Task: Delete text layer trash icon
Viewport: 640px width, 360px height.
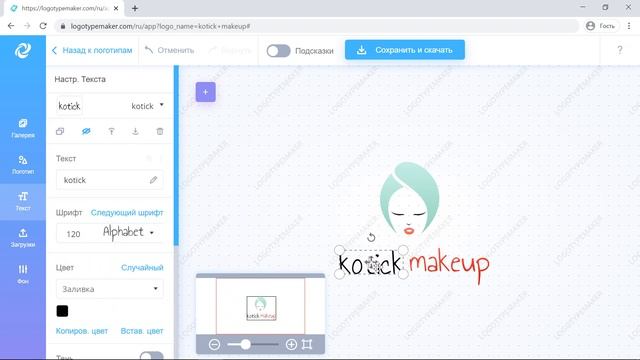Action: point(160,131)
